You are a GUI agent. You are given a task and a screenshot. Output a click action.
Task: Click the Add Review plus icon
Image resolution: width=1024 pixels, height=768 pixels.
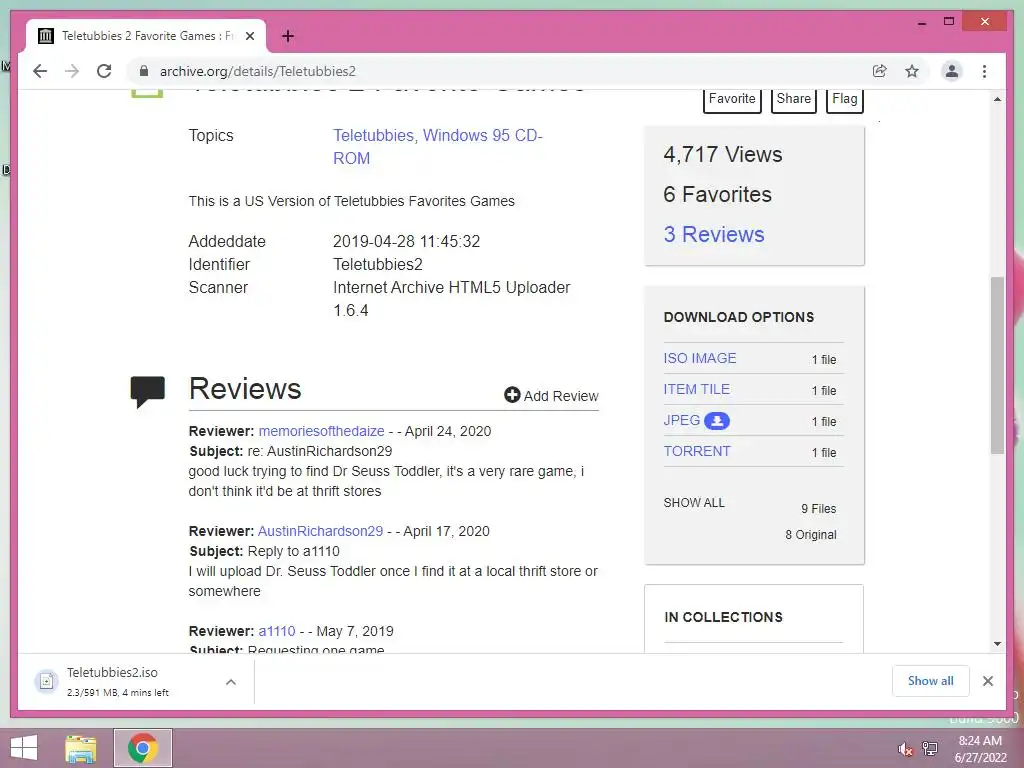[512, 394]
